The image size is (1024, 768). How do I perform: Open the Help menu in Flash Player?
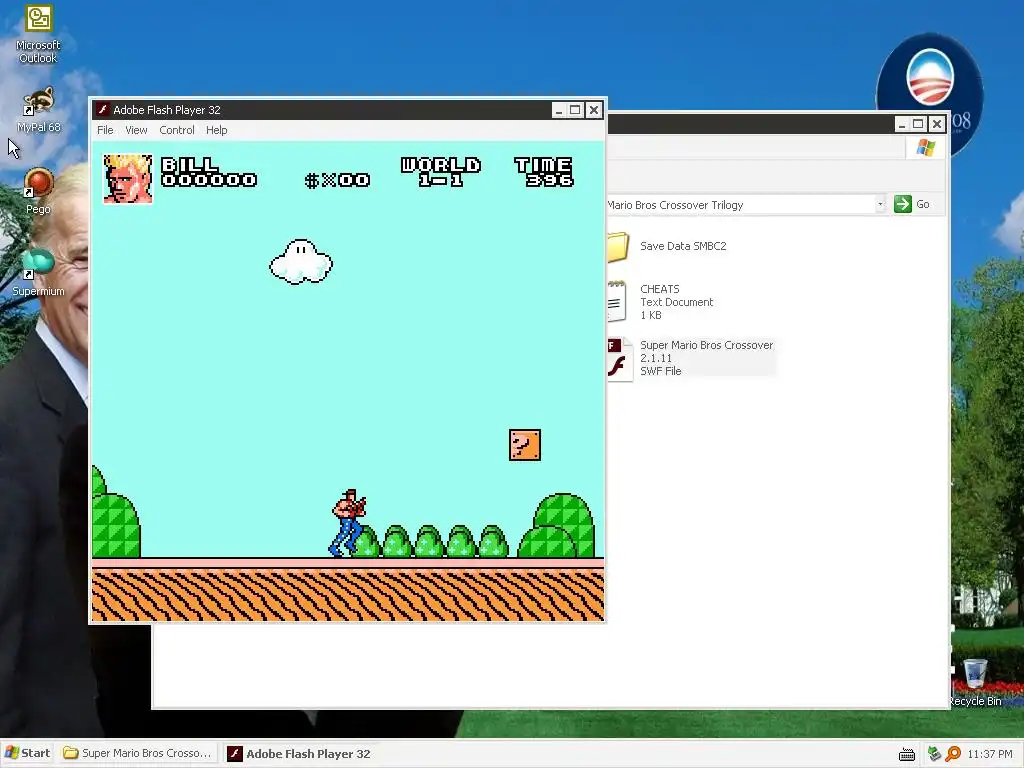(x=217, y=130)
